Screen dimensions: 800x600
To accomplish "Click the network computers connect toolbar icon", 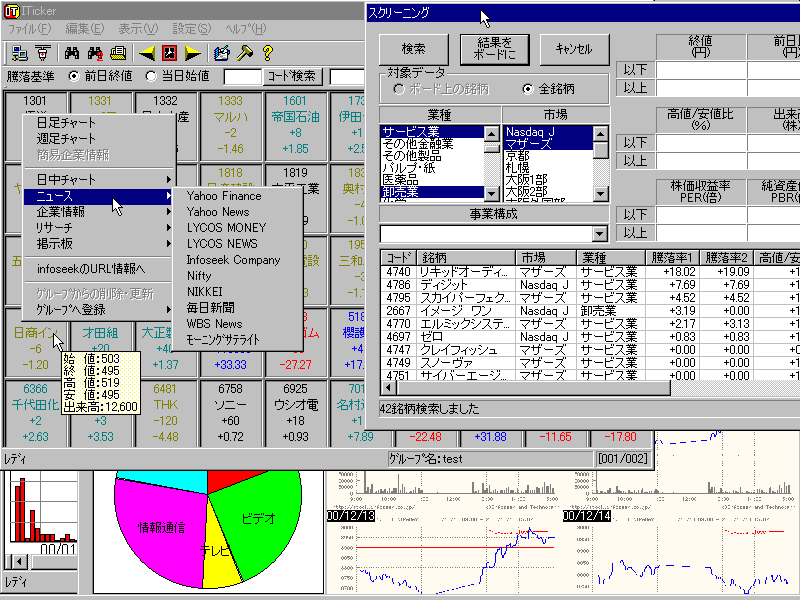I will tap(19, 53).
